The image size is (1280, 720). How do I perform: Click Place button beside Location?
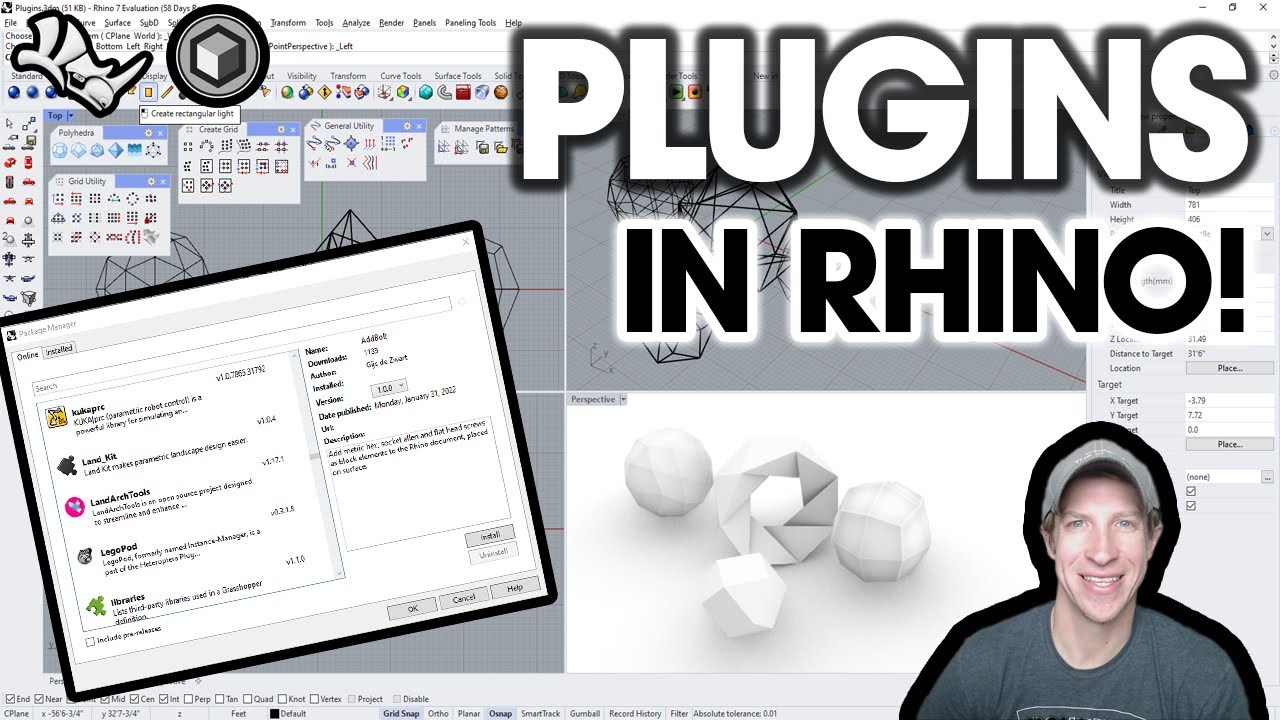pyautogui.click(x=1230, y=368)
